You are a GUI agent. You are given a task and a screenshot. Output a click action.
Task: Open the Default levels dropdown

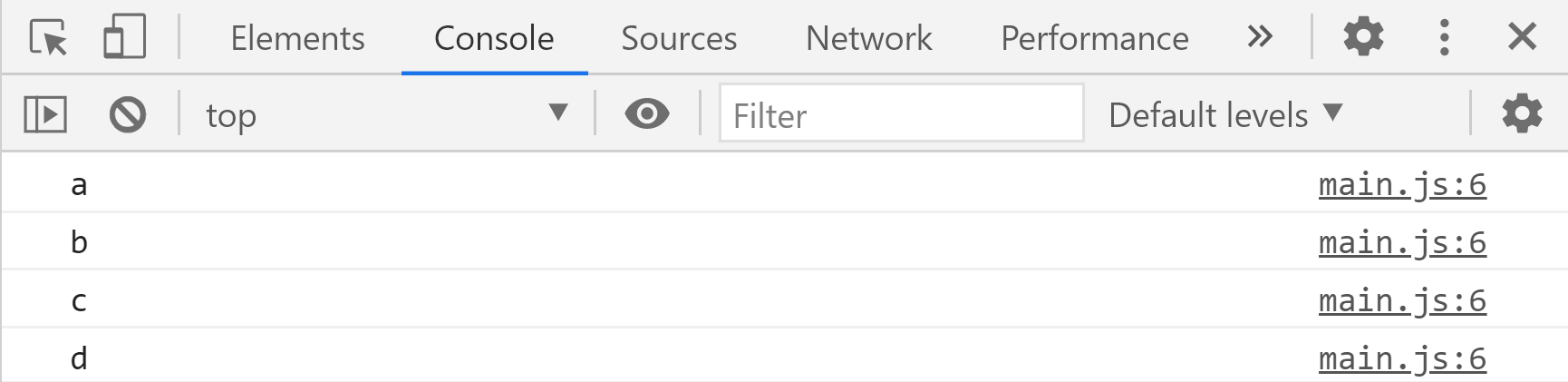[1224, 115]
